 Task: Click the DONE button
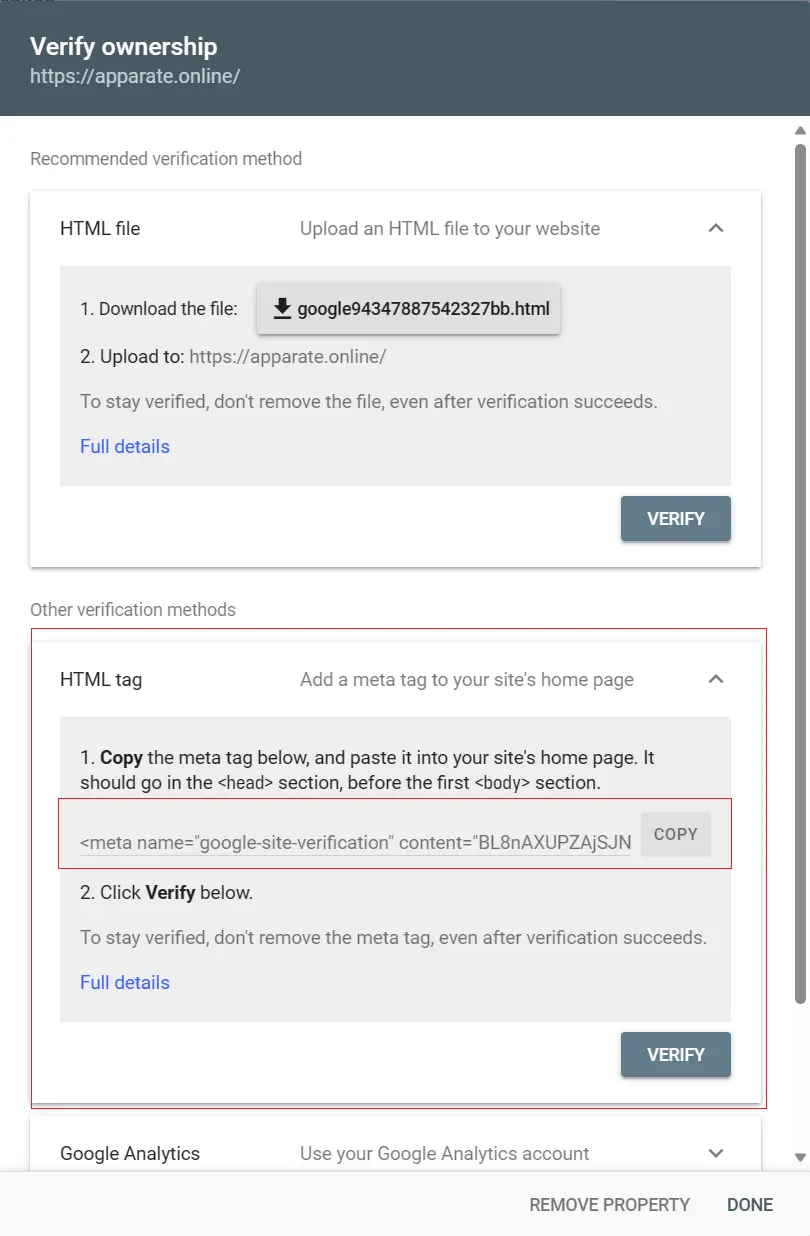[750, 1204]
